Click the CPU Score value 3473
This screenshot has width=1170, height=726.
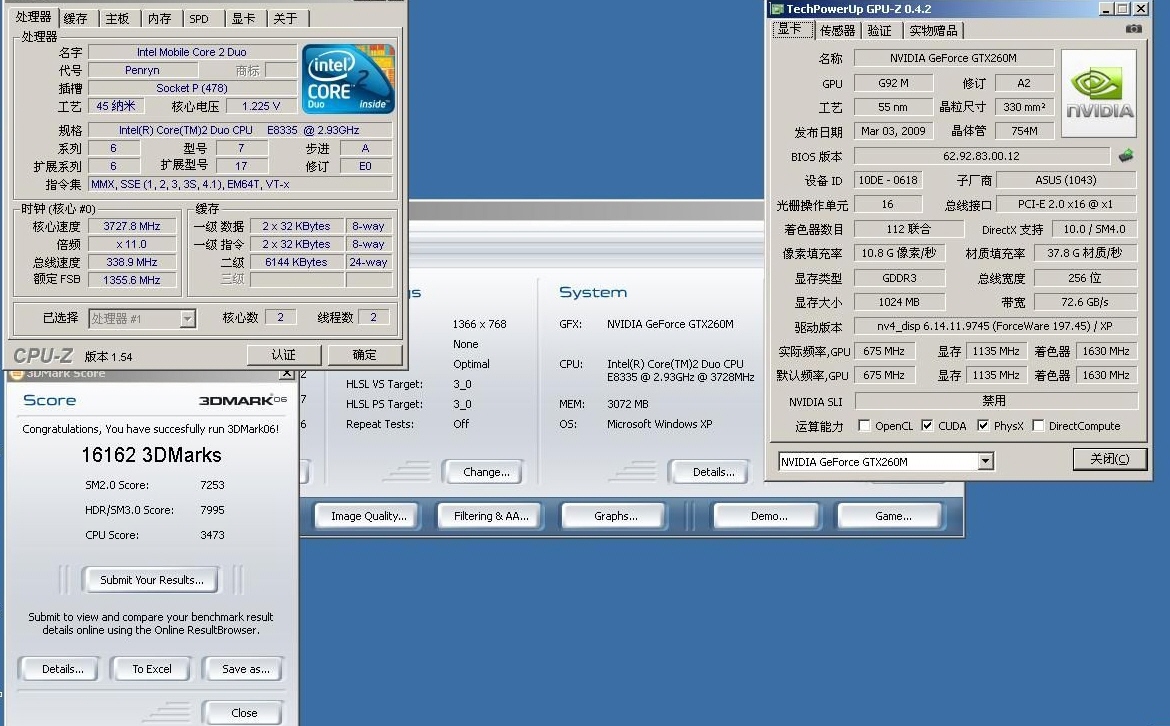click(x=212, y=535)
